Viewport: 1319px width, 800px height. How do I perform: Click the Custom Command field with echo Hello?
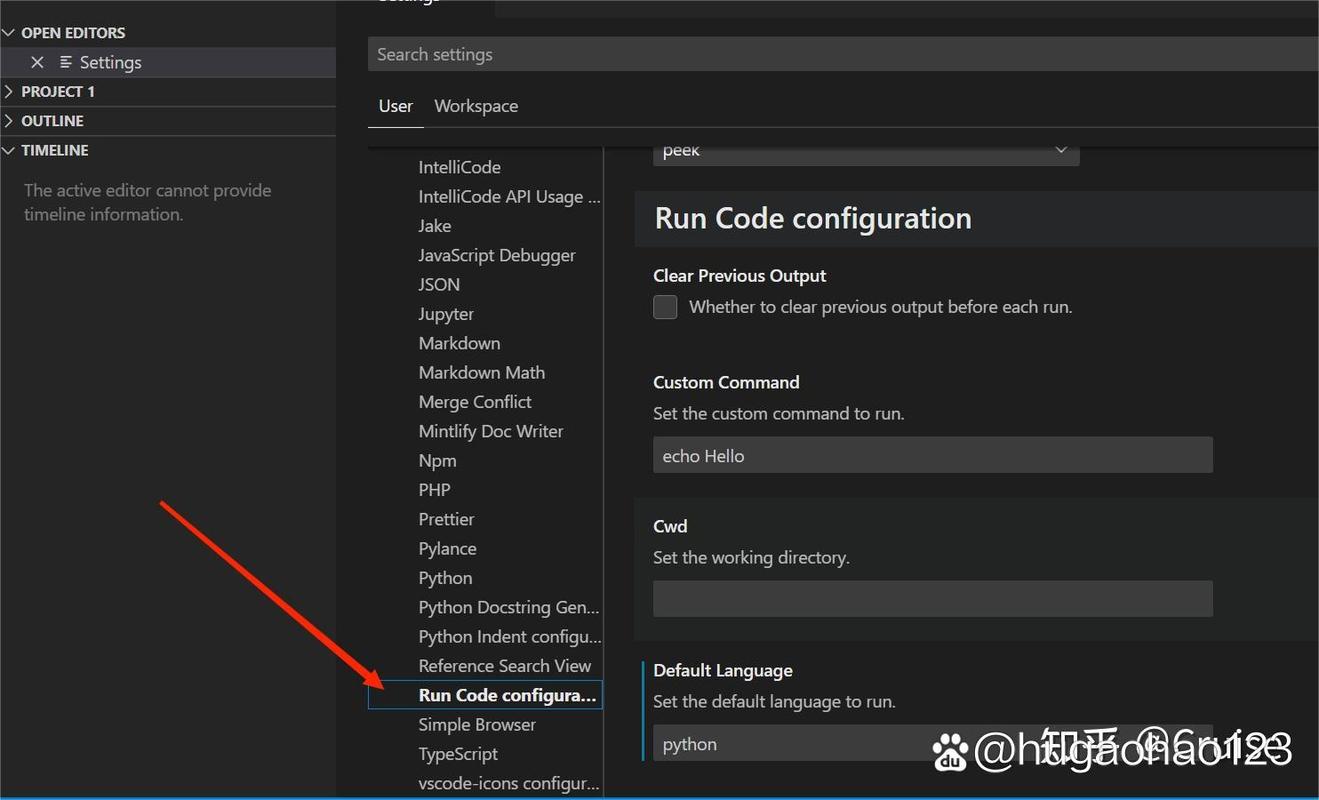(x=933, y=455)
